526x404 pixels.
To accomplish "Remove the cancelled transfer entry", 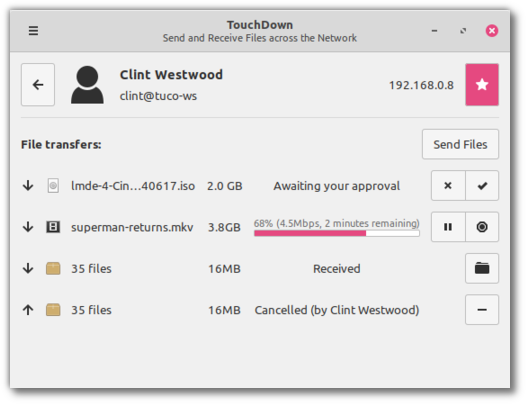I will coord(482,310).
